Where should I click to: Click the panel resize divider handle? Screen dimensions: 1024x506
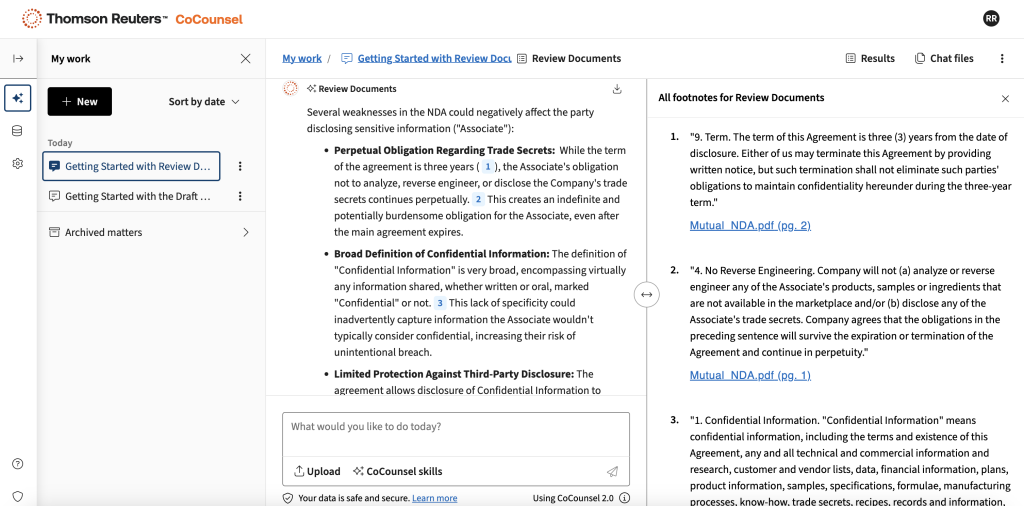[x=647, y=294]
